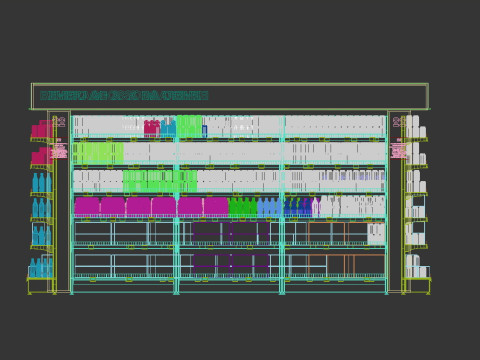
Task: Select the dark blue bottles on fourth shelf
Action: coord(298,207)
